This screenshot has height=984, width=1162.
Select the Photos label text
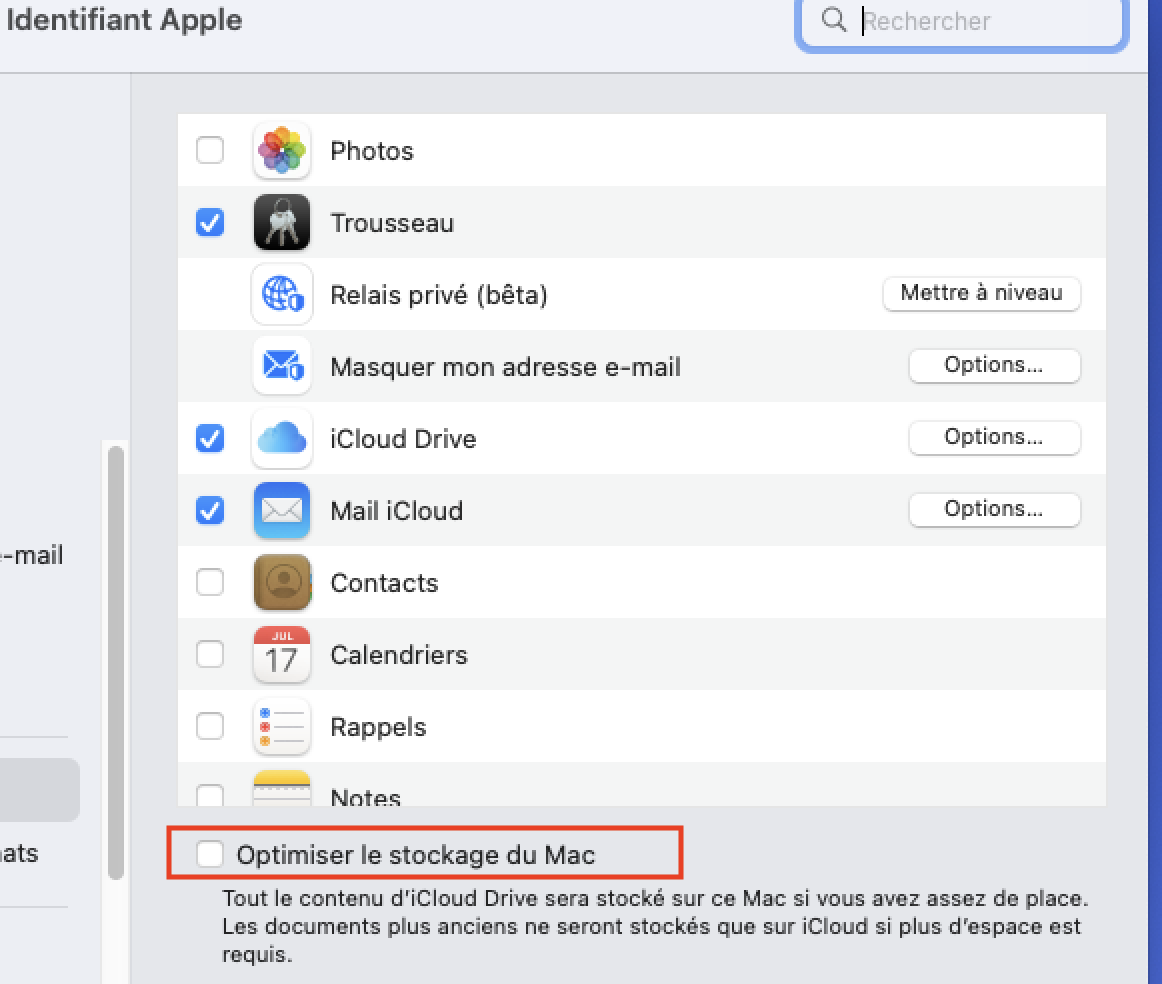pyautogui.click(x=371, y=151)
